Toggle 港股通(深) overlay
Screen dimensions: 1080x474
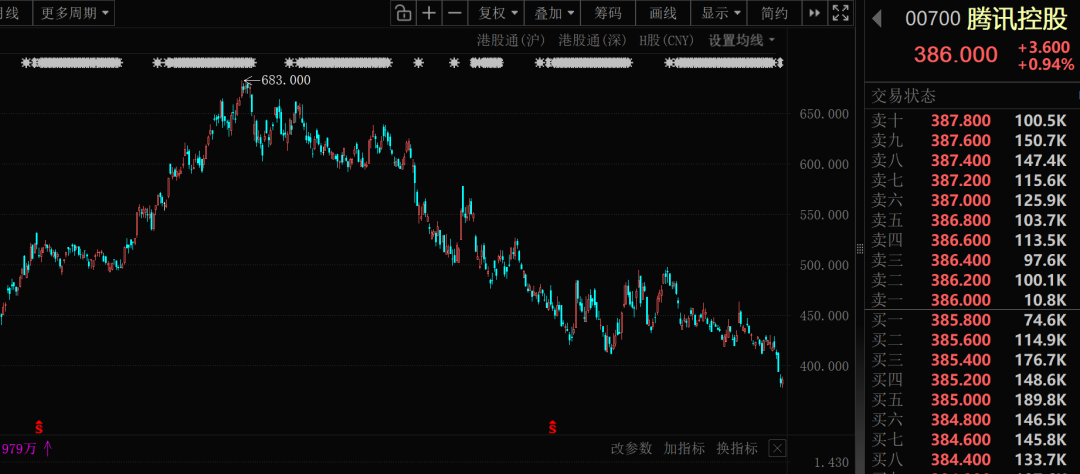(x=592, y=41)
